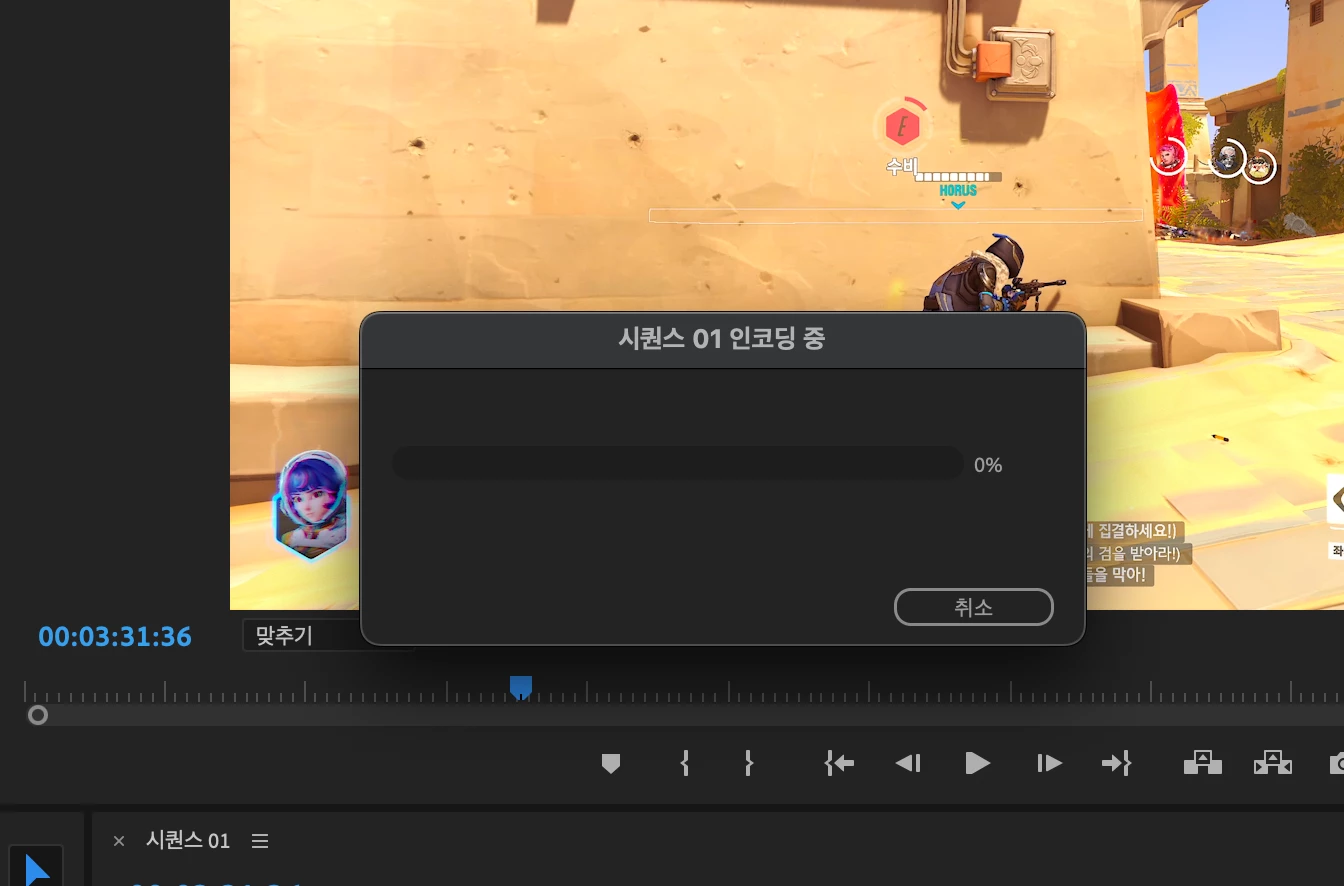Click the blue playhead marker

coord(521,688)
